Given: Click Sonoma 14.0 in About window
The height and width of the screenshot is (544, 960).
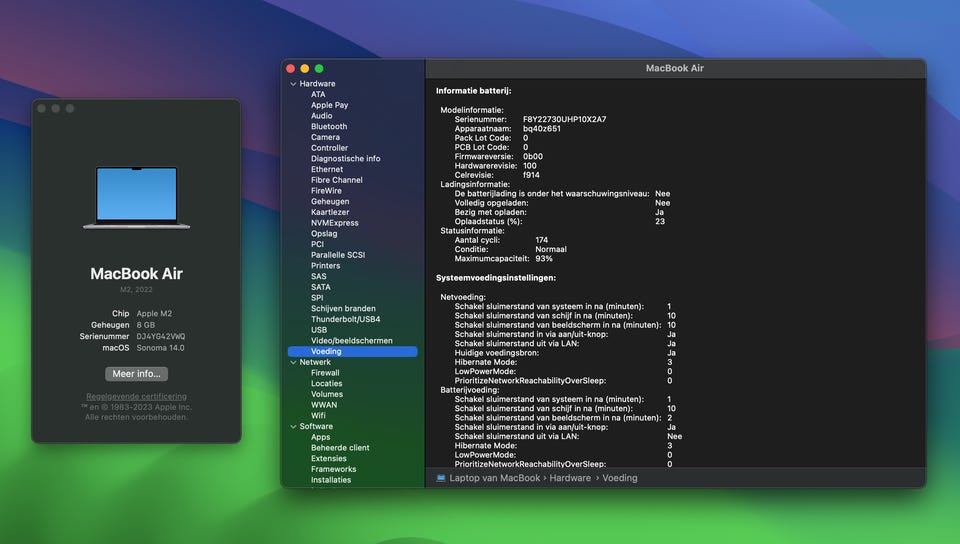Looking at the screenshot, I should pos(160,348).
